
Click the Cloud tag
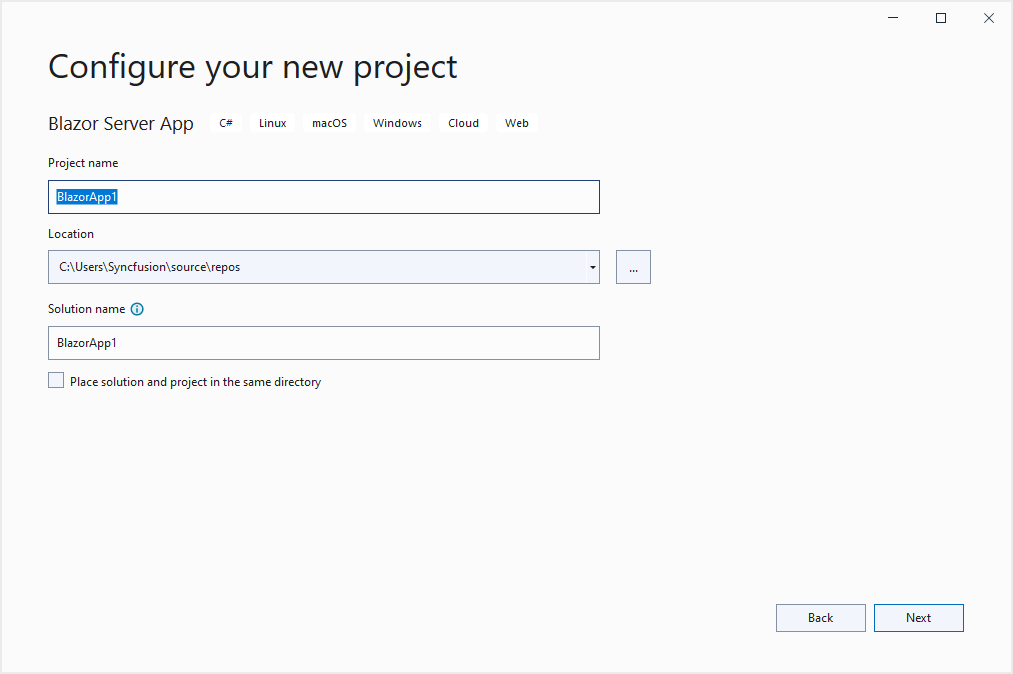(463, 123)
